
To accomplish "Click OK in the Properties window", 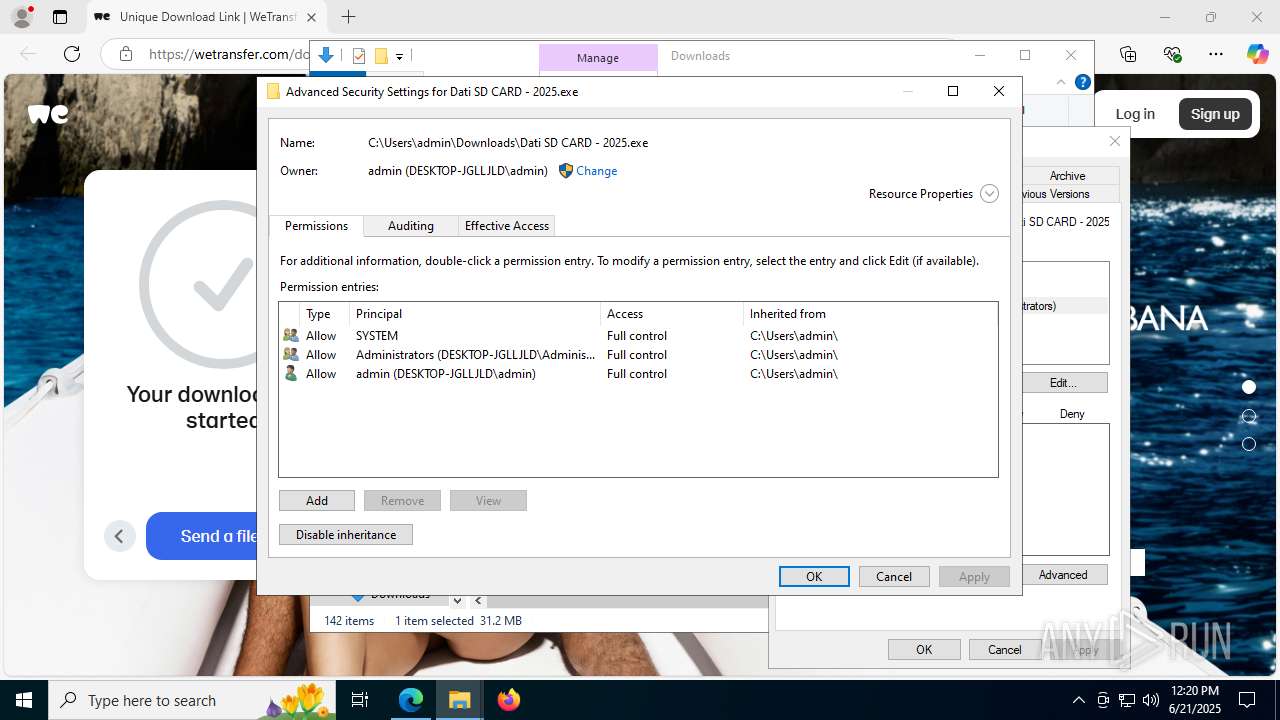I will click(924, 650).
